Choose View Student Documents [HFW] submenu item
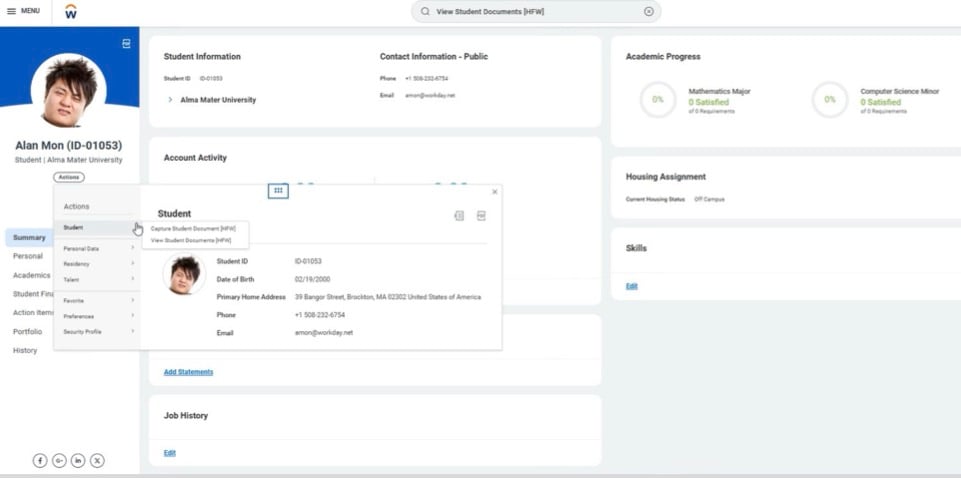This screenshot has width=961, height=478. point(191,240)
